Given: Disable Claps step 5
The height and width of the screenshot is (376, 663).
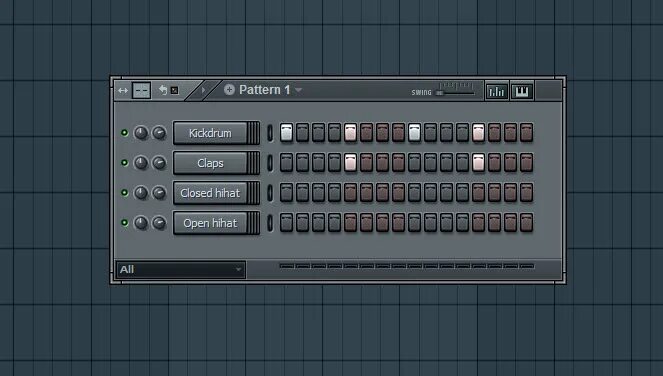Looking at the screenshot, I should pyautogui.click(x=351, y=162).
